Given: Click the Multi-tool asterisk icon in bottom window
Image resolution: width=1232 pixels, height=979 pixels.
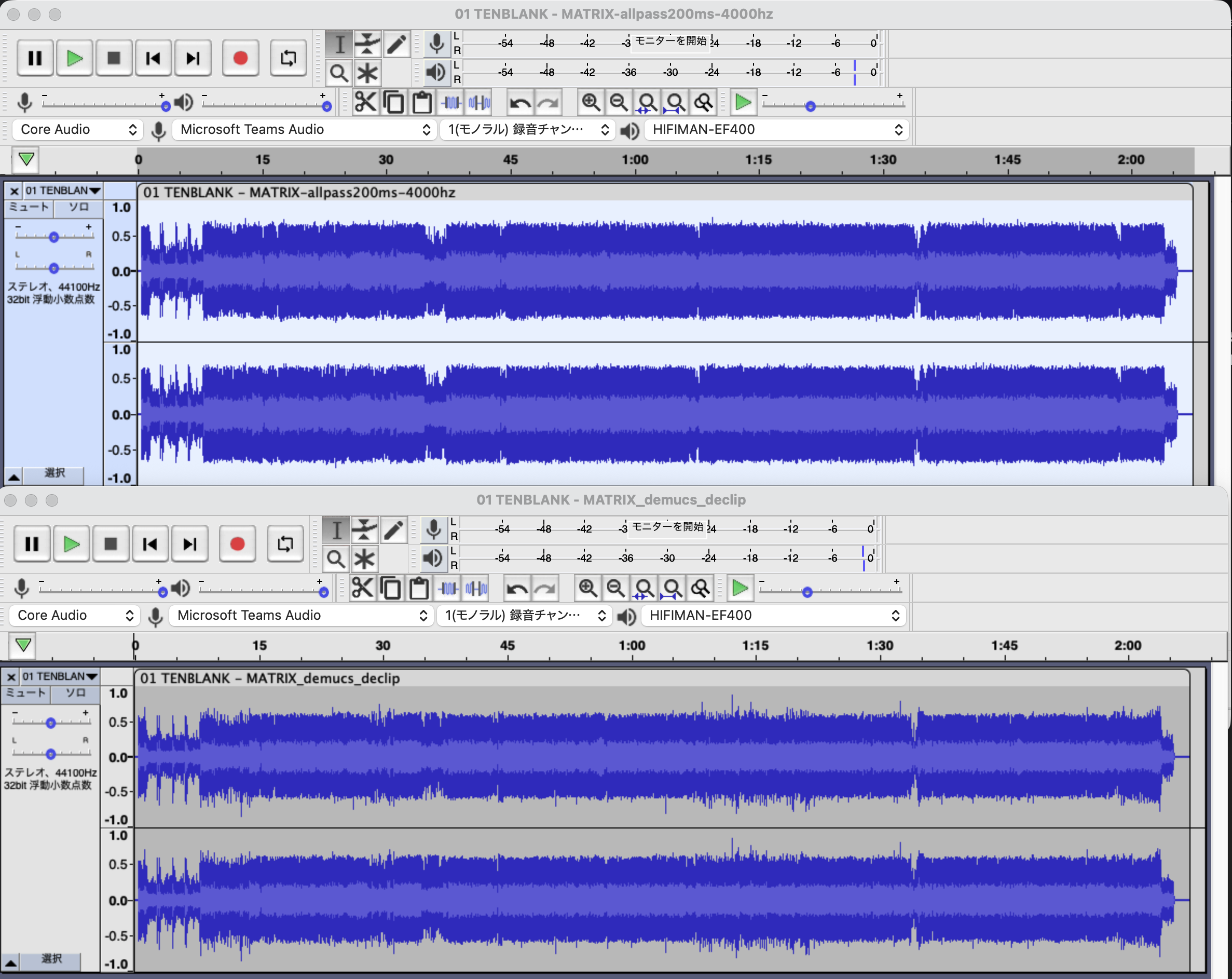Looking at the screenshot, I should pos(364,559).
